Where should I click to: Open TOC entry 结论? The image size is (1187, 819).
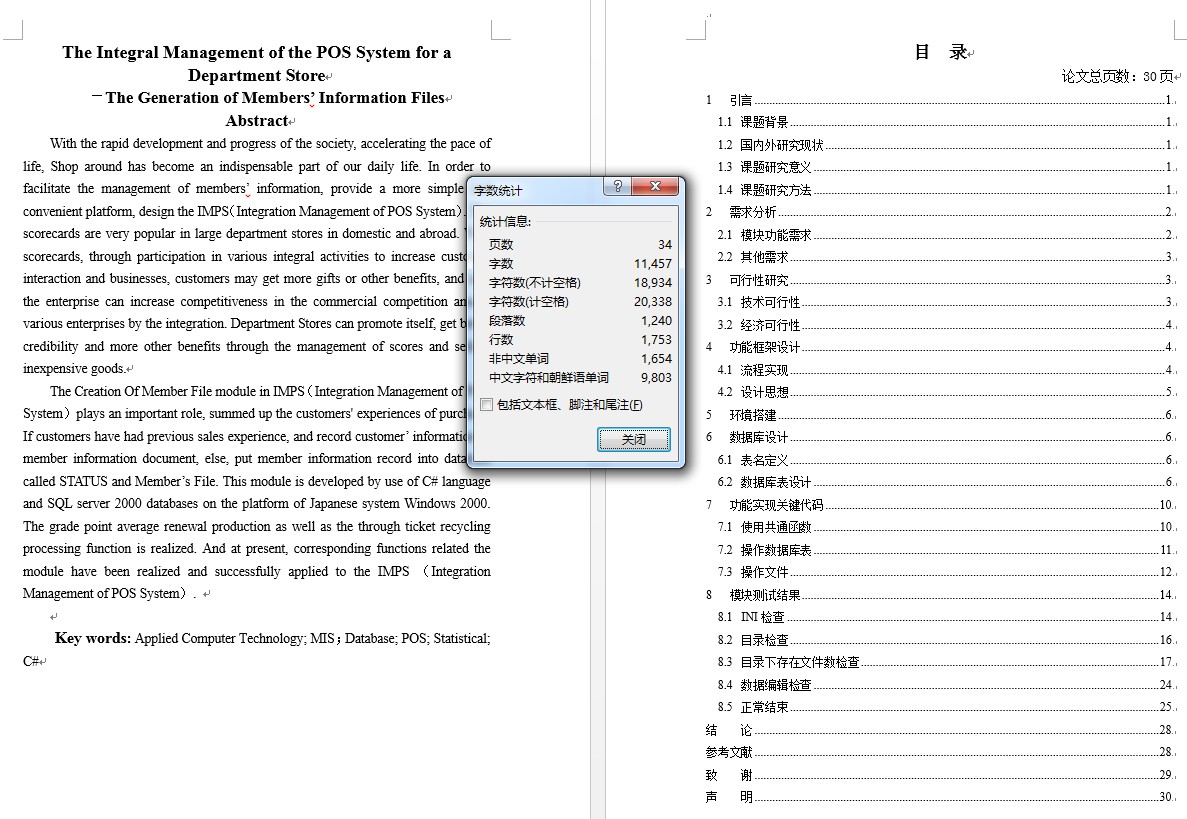click(939, 730)
